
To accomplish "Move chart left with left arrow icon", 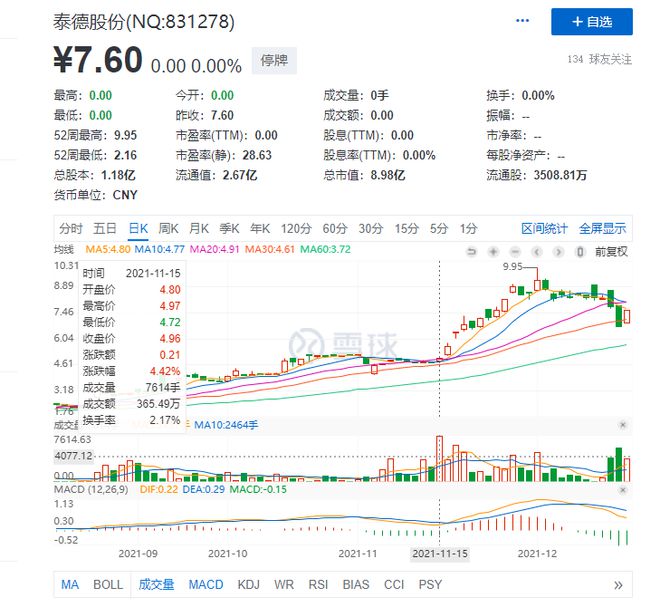I will [537, 252].
